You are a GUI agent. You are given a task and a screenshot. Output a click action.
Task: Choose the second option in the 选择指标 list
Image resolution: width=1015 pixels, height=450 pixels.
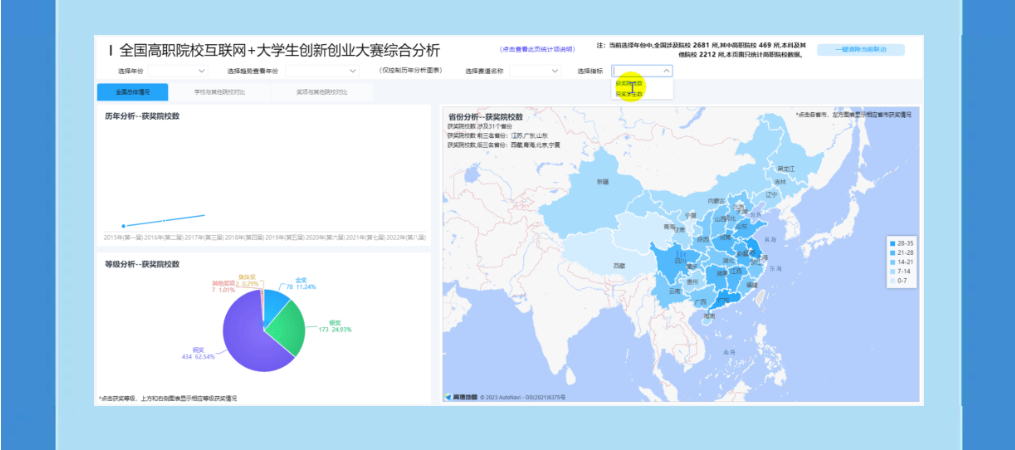(x=630, y=94)
